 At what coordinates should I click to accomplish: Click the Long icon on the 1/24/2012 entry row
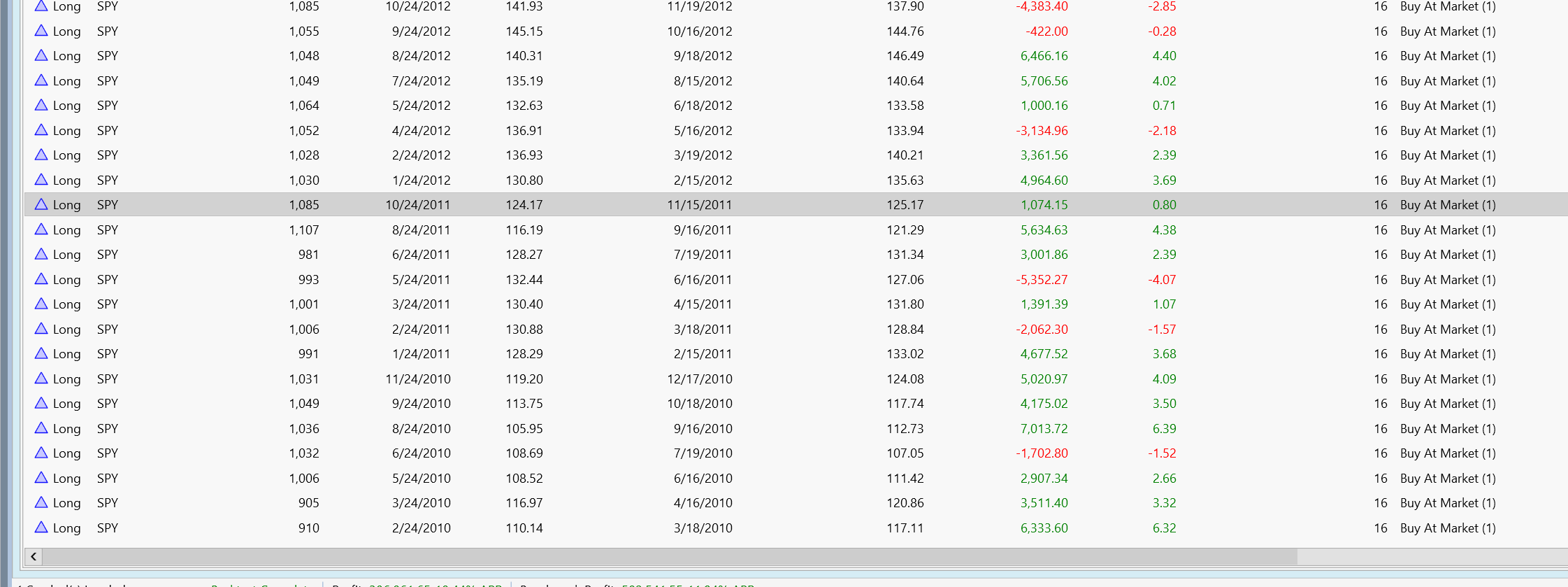point(41,180)
